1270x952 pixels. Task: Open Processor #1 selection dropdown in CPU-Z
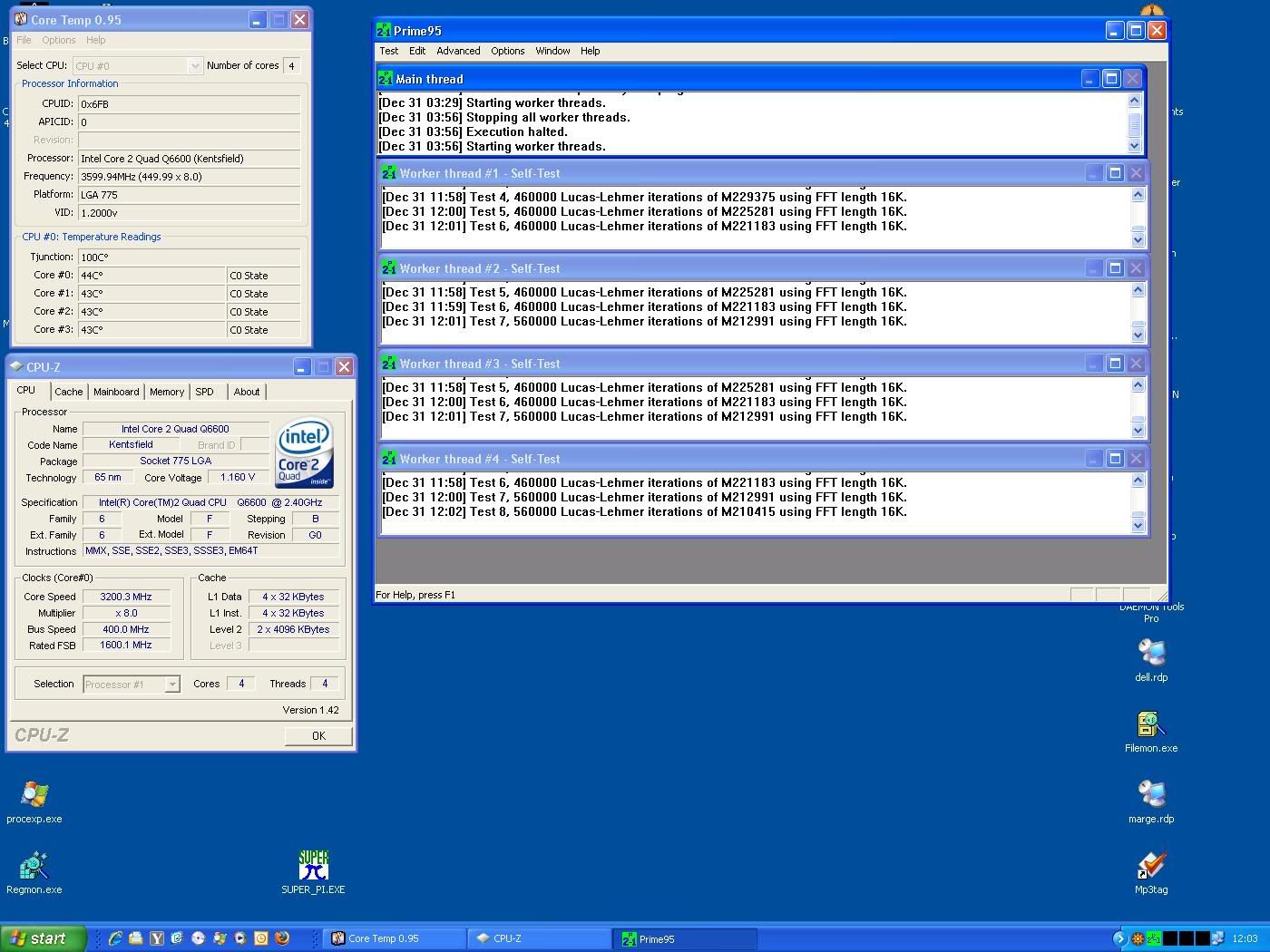coord(172,685)
